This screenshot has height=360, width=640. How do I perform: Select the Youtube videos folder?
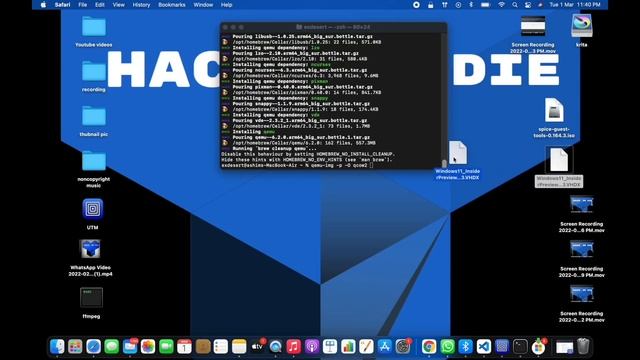94,27
